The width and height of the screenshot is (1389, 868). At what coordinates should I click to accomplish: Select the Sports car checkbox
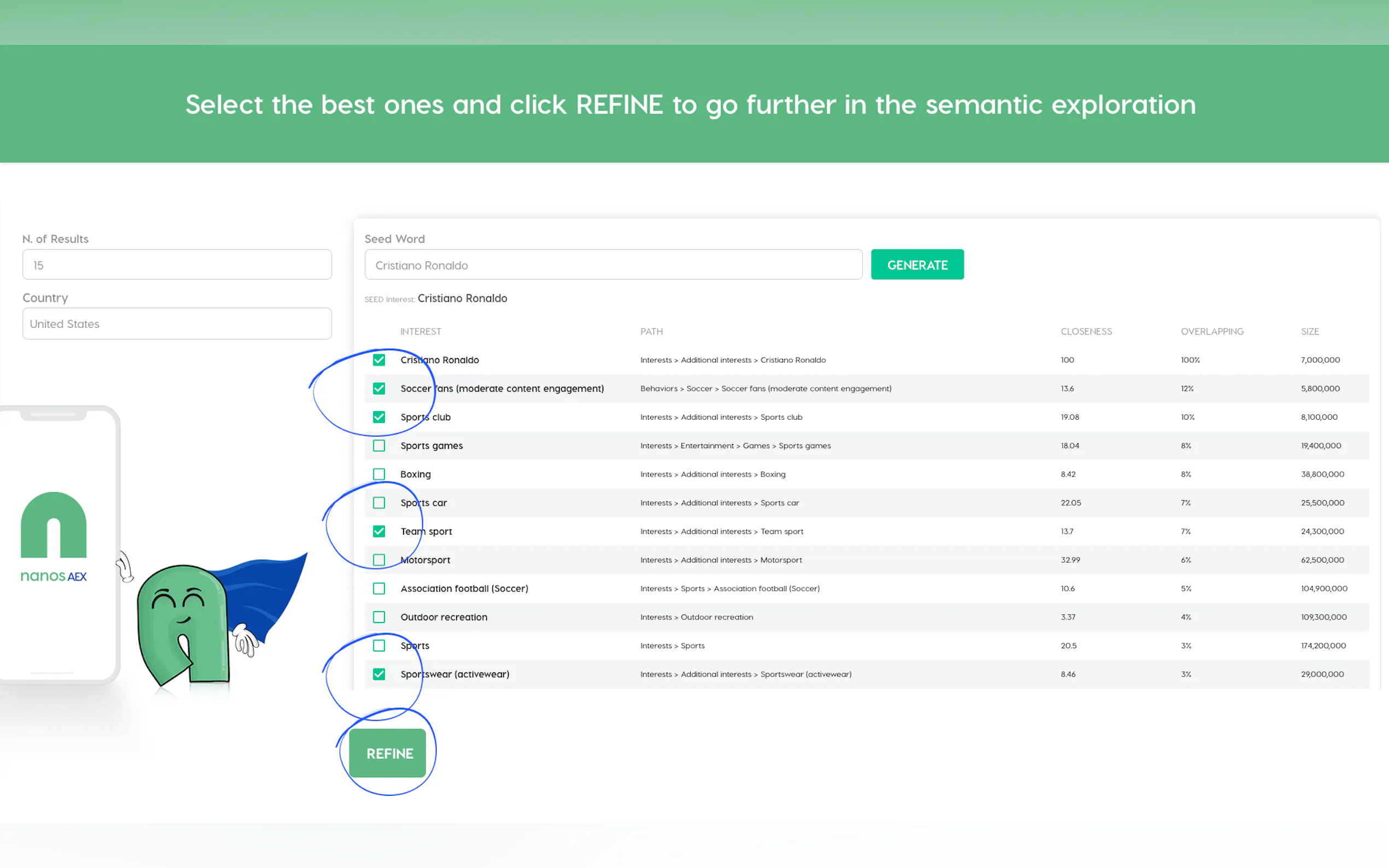click(x=379, y=503)
